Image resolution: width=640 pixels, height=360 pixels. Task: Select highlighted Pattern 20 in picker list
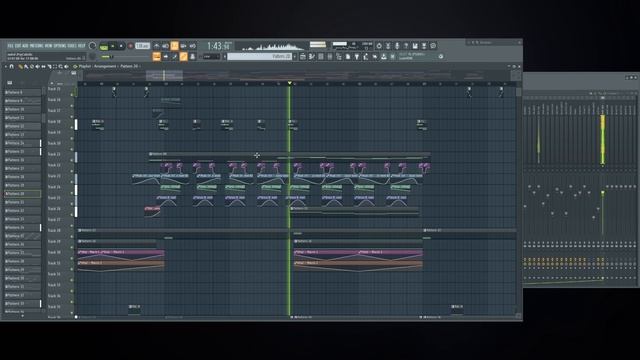pyautogui.click(x=22, y=193)
